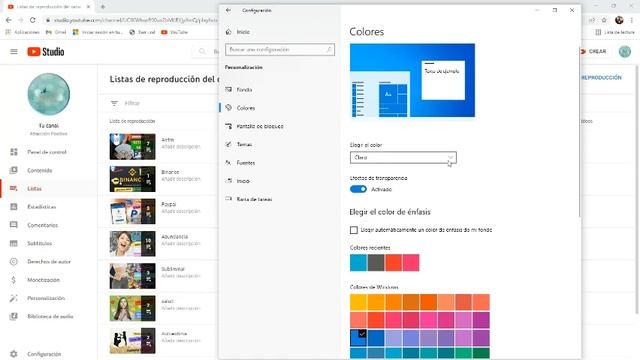Check automatic accent color from background

point(353,230)
